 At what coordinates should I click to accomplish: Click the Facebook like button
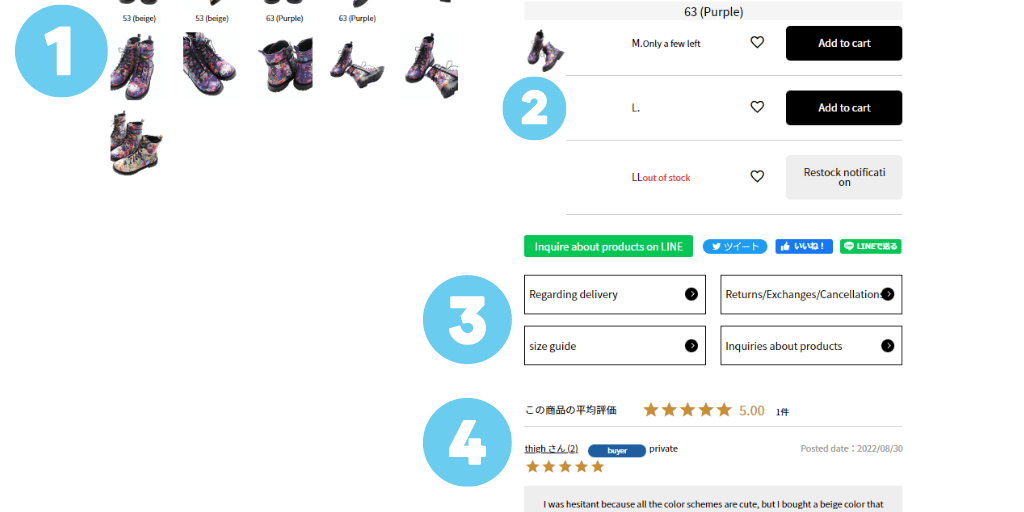pyautogui.click(x=804, y=246)
